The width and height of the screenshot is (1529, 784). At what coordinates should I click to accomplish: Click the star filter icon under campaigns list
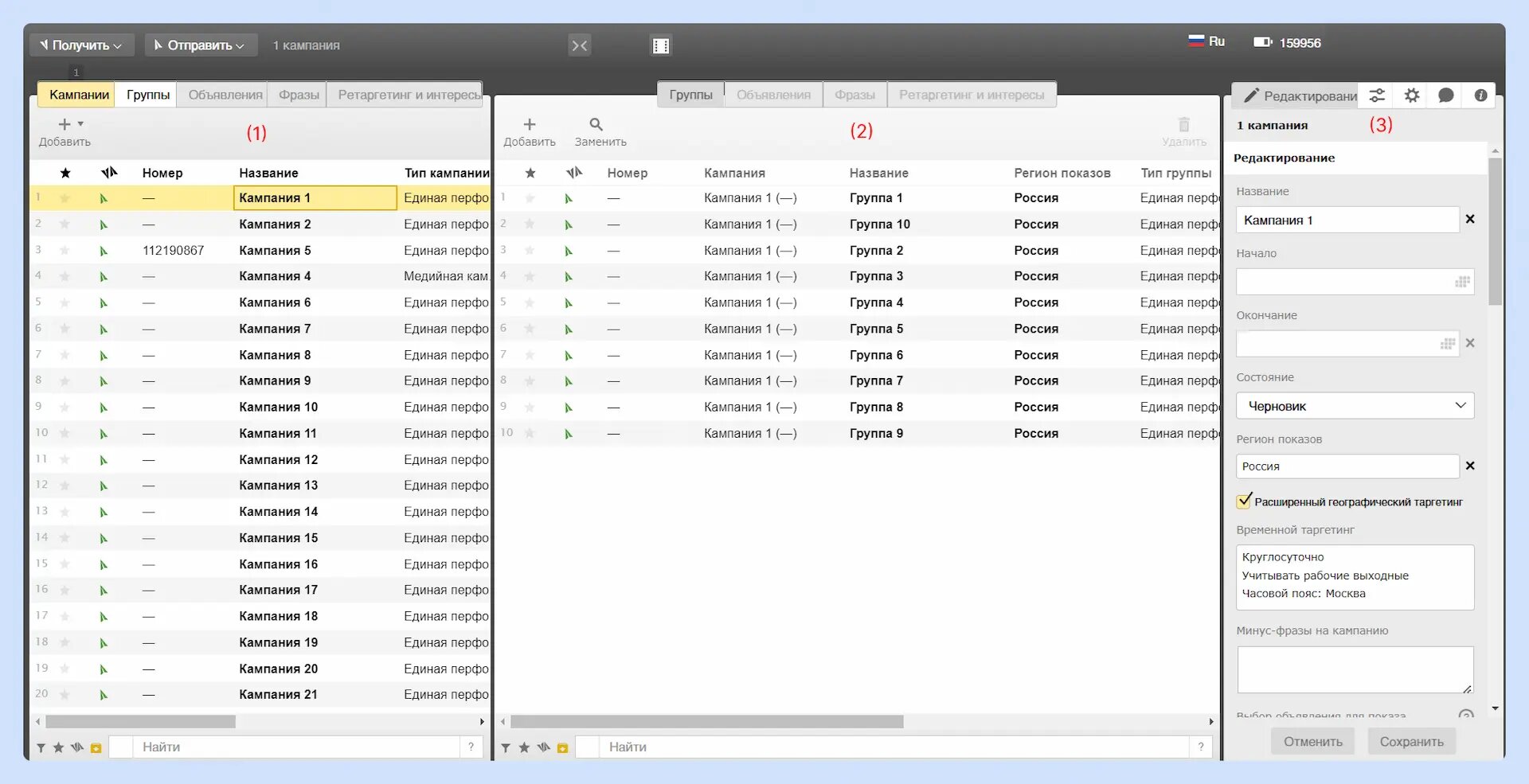coord(58,747)
